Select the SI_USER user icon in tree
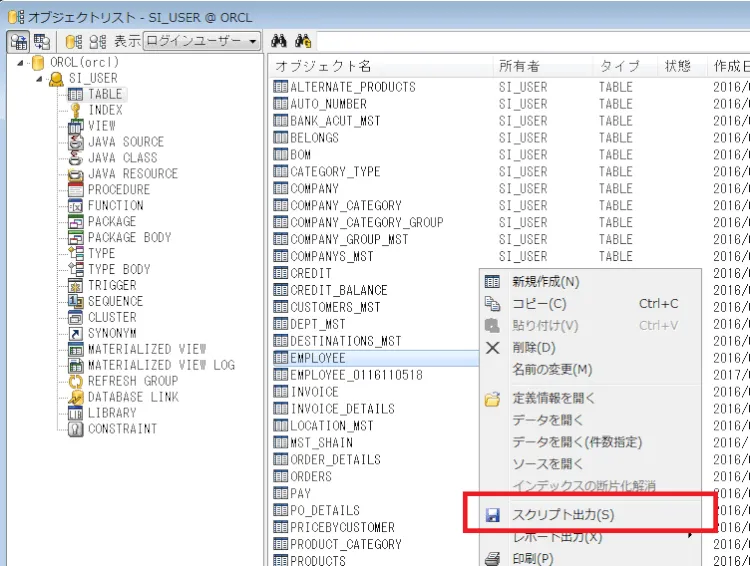 click(x=56, y=78)
